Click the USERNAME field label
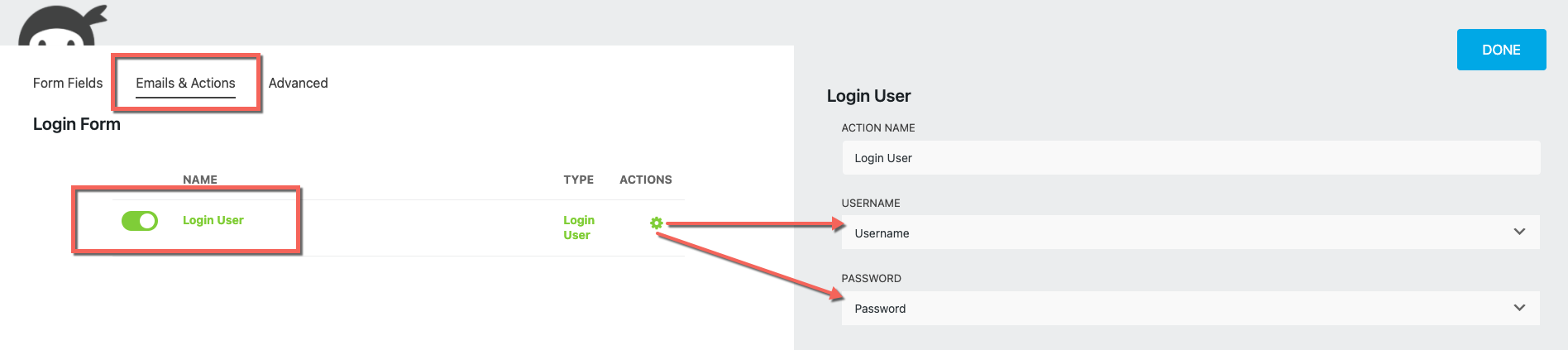This screenshot has width=1568, height=350. [871, 203]
